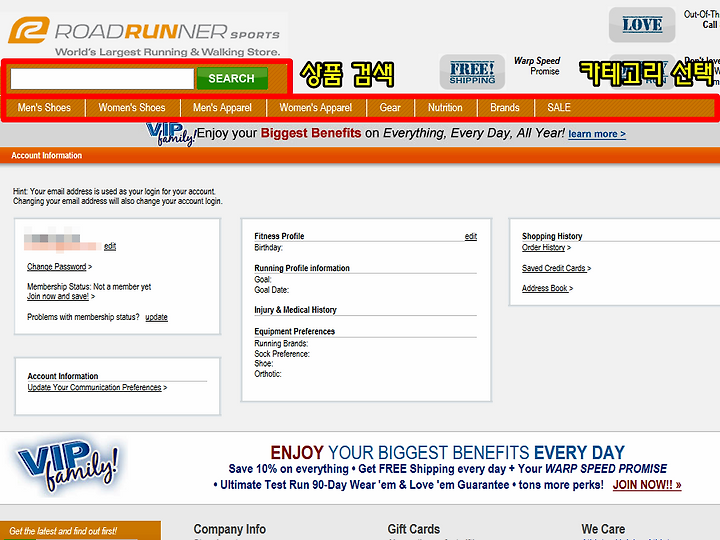Screen dimensions: 720x540
Task: Click the large VIP family promo logo
Action: click(68, 466)
